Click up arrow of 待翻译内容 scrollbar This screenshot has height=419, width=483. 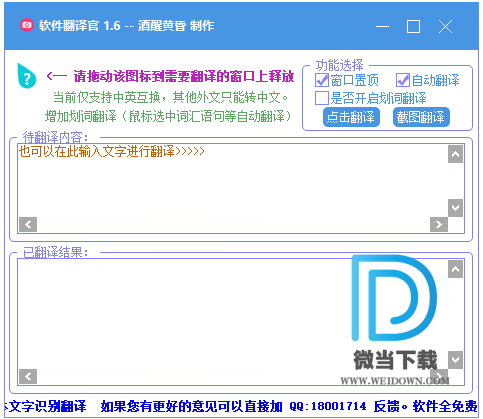point(455,154)
